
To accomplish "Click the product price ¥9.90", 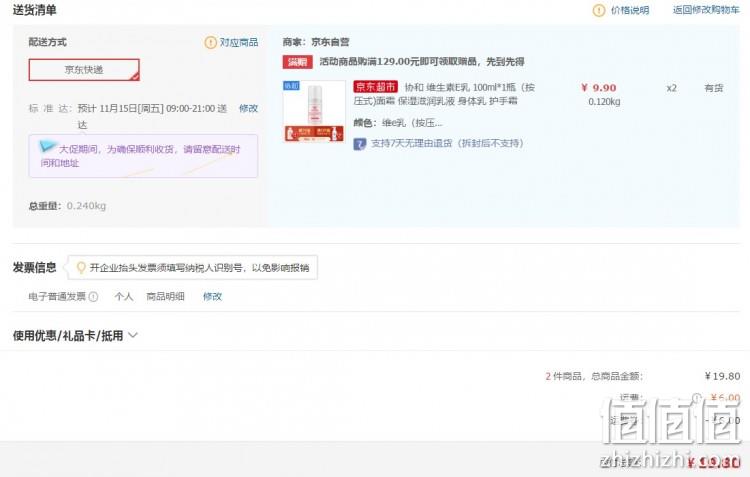I will 598,88.
